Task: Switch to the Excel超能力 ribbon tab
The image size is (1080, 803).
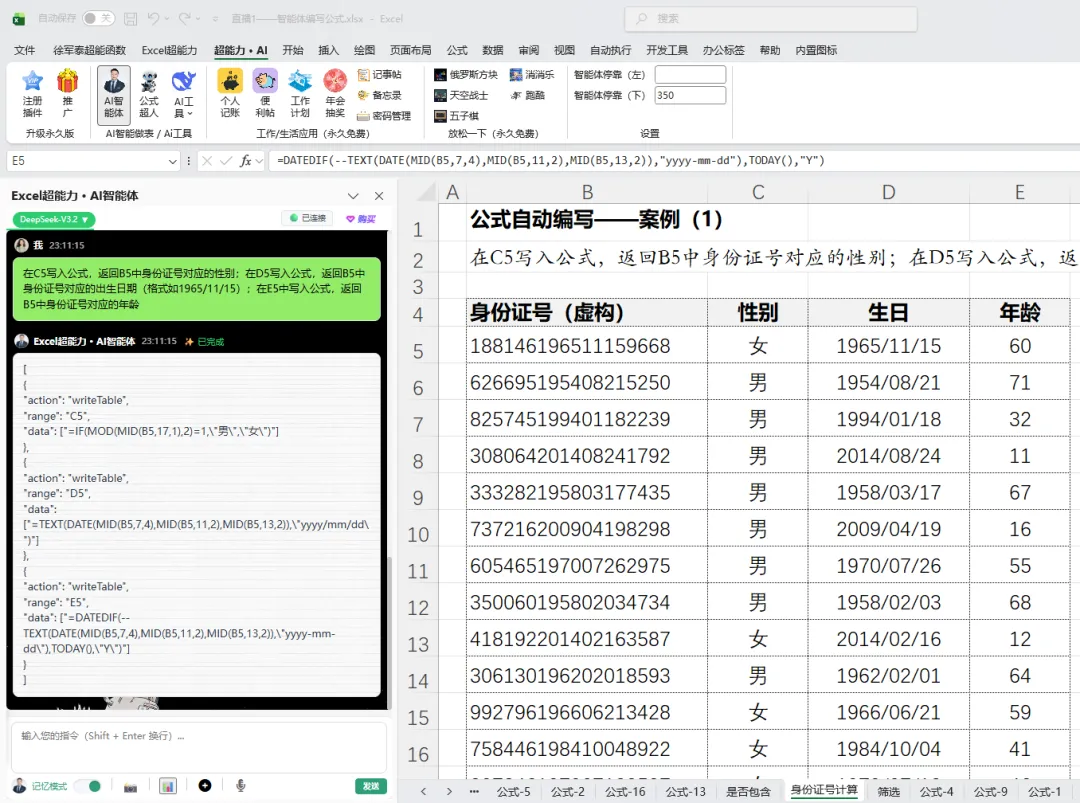Action: click(169, 50)
